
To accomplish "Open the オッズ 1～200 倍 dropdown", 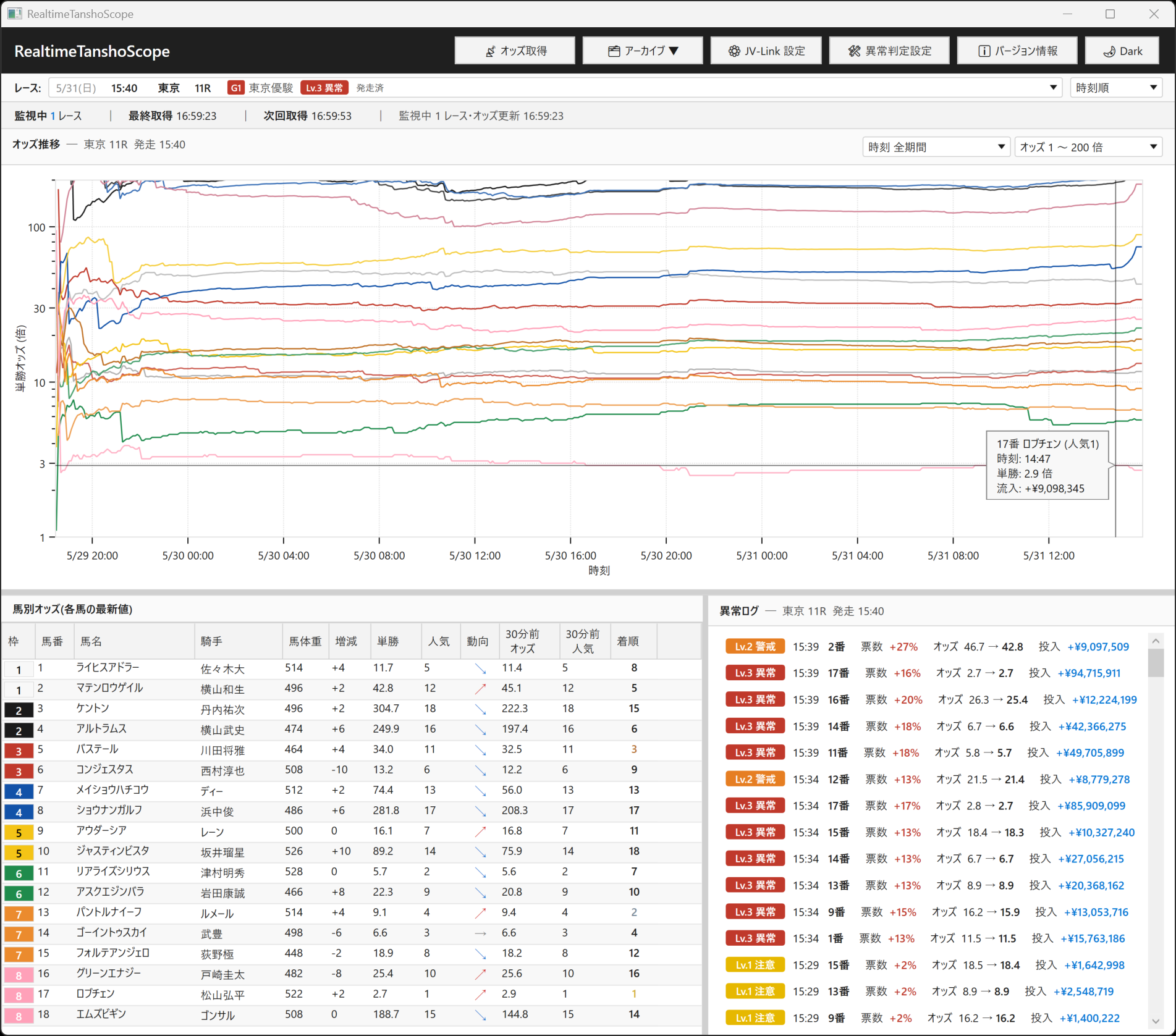I will [x=1088, y=147].
